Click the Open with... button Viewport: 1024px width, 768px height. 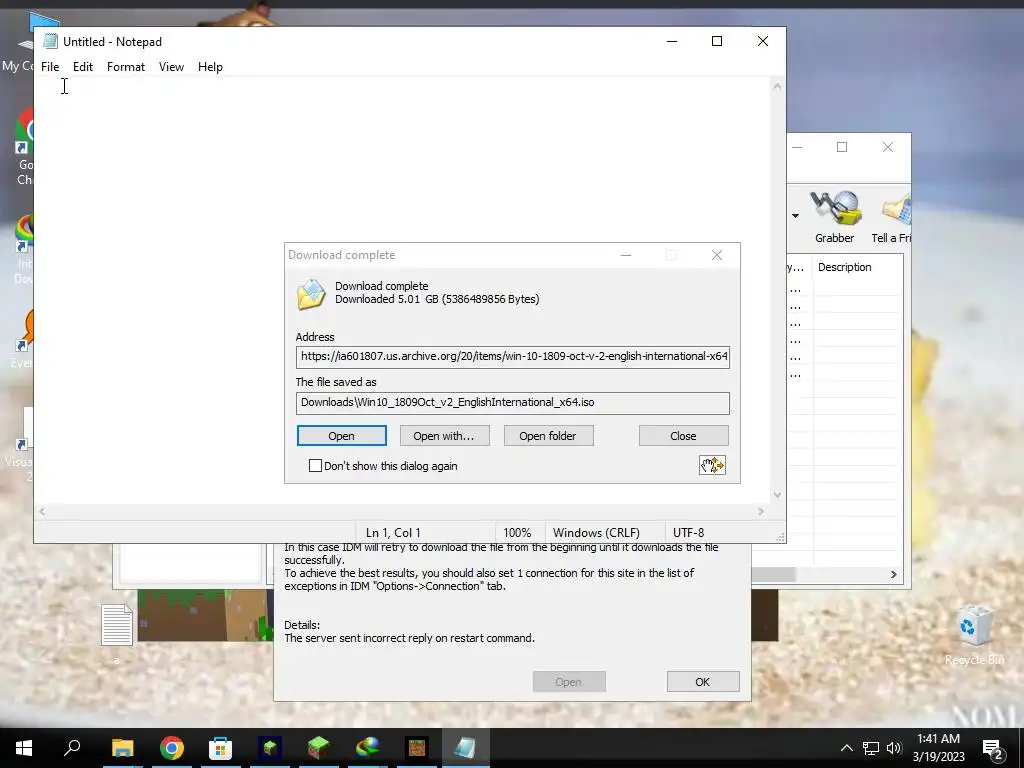click(444, 436)
